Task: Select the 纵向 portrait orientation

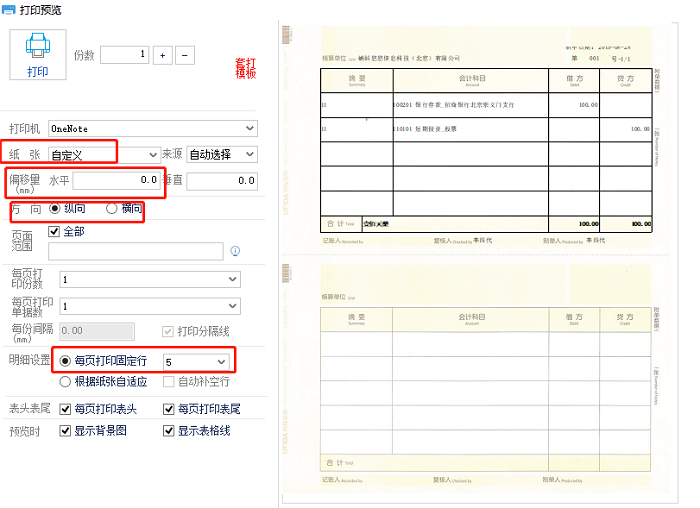Action: 56,209
